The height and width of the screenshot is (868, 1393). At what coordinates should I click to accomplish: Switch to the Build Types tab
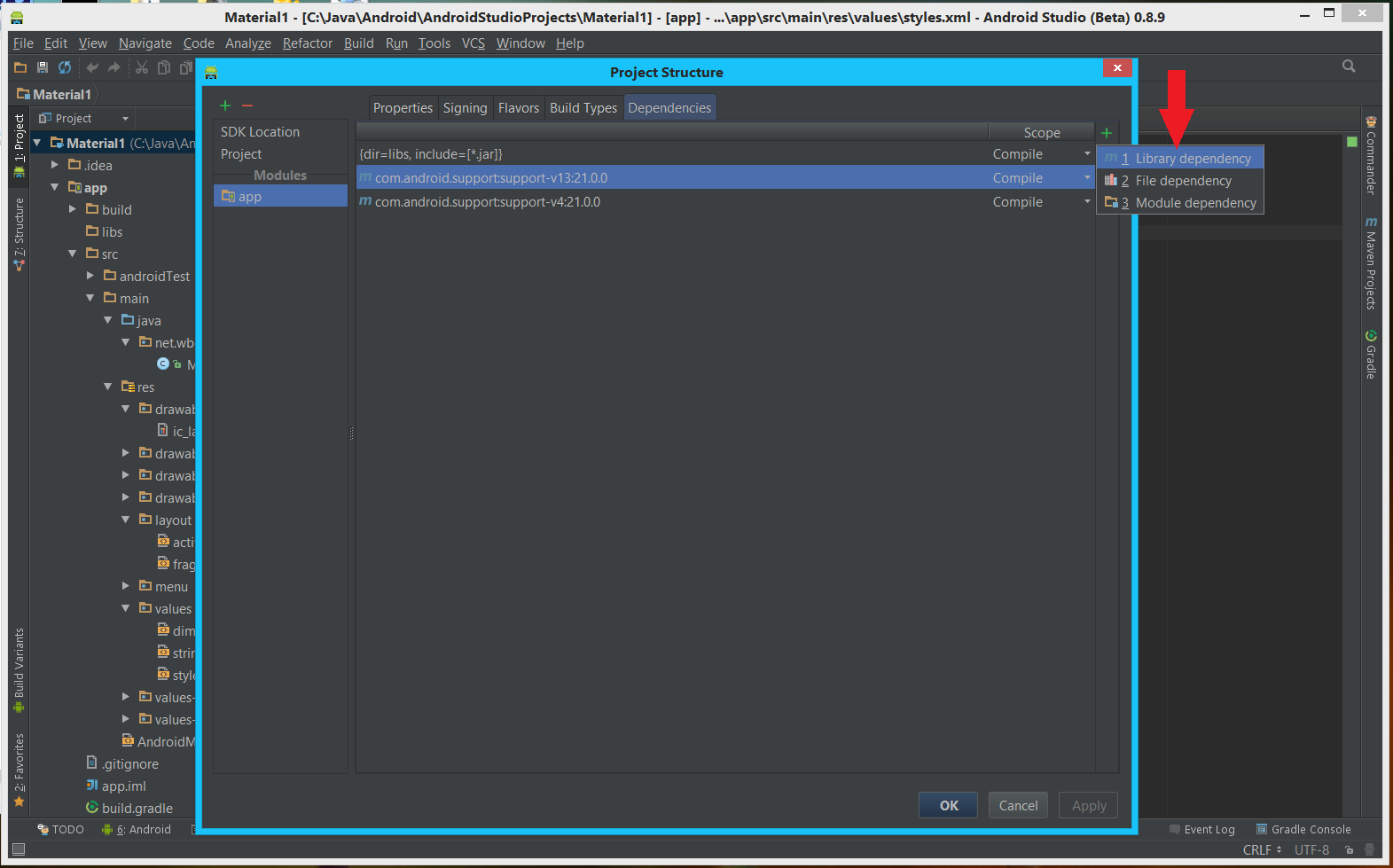pyautogui.click(x=583, y=108)
